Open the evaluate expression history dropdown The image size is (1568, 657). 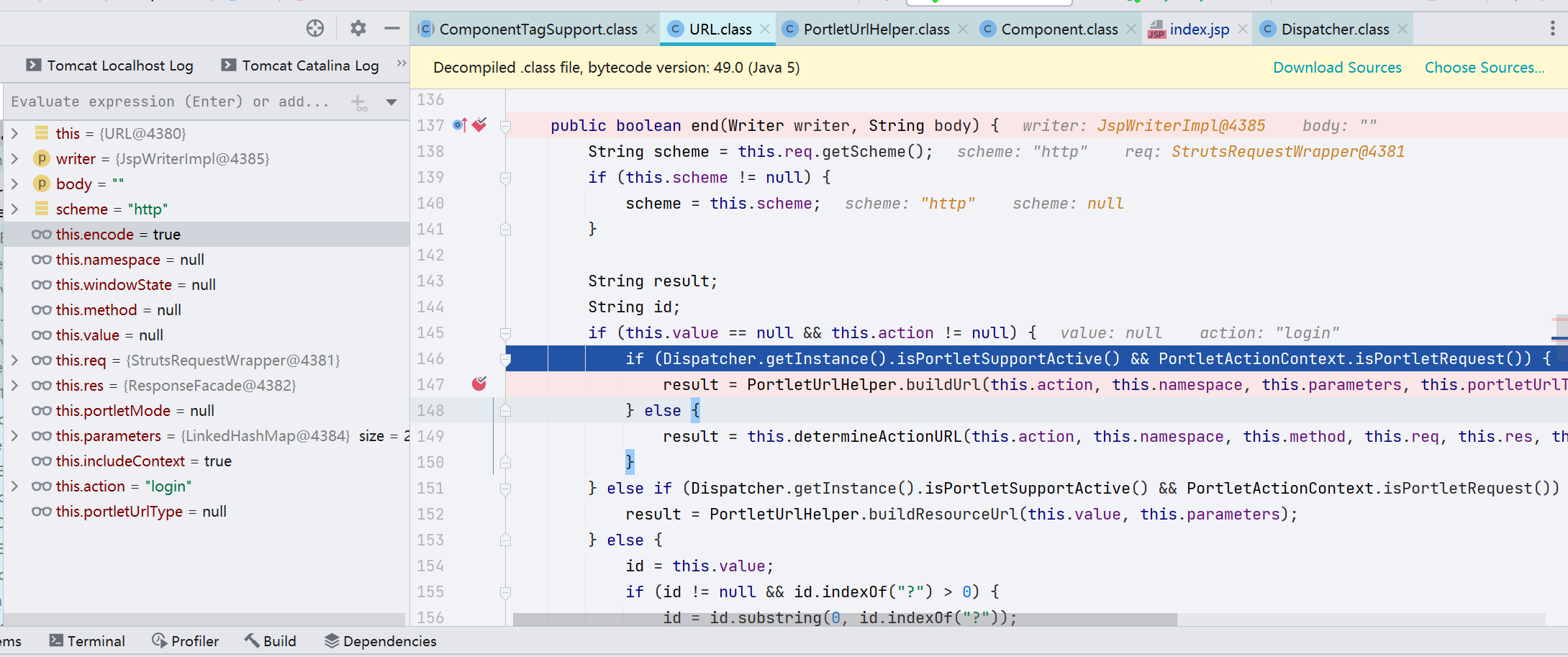pos(391,102)
